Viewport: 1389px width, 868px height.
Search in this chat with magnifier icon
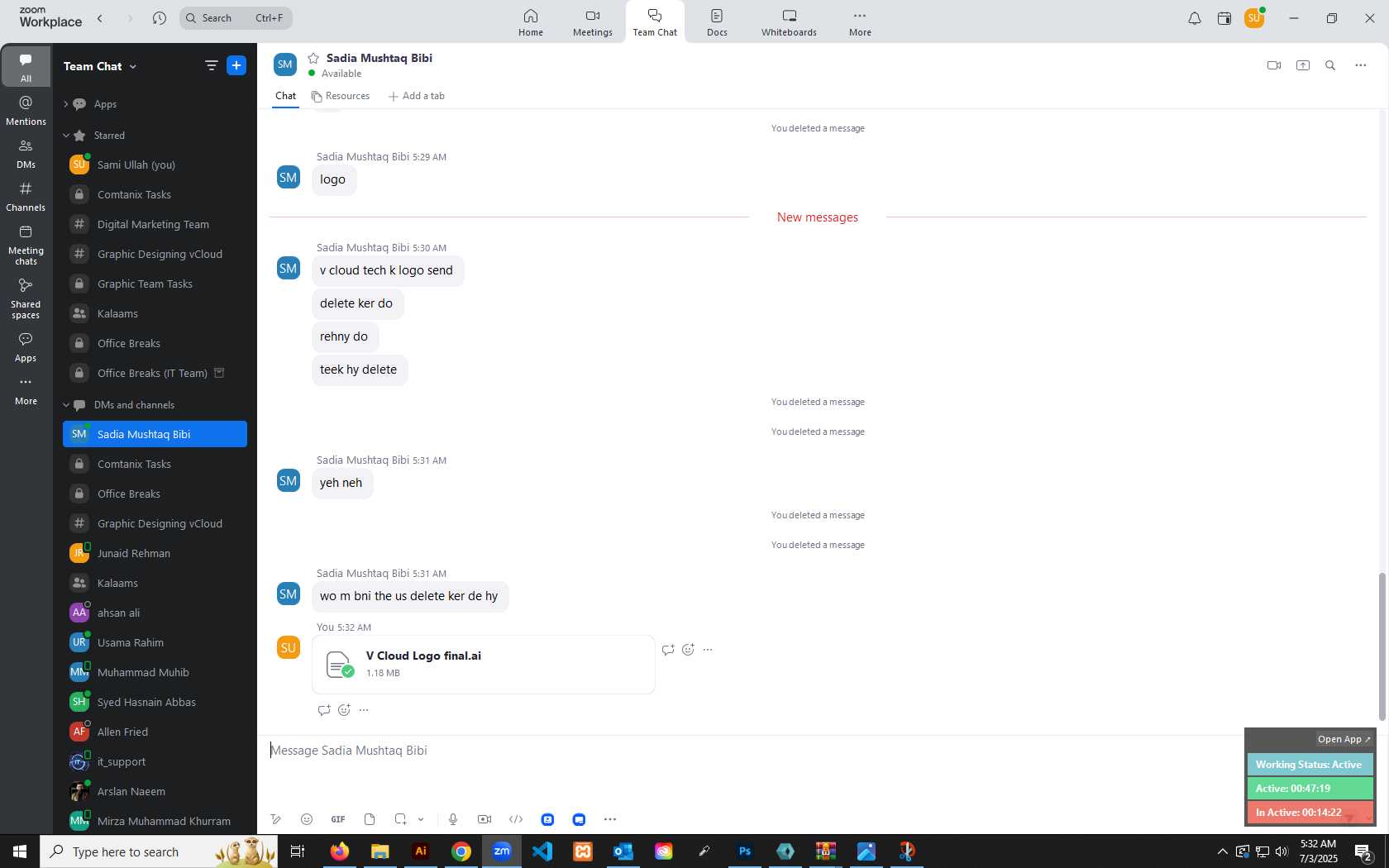1330,65
